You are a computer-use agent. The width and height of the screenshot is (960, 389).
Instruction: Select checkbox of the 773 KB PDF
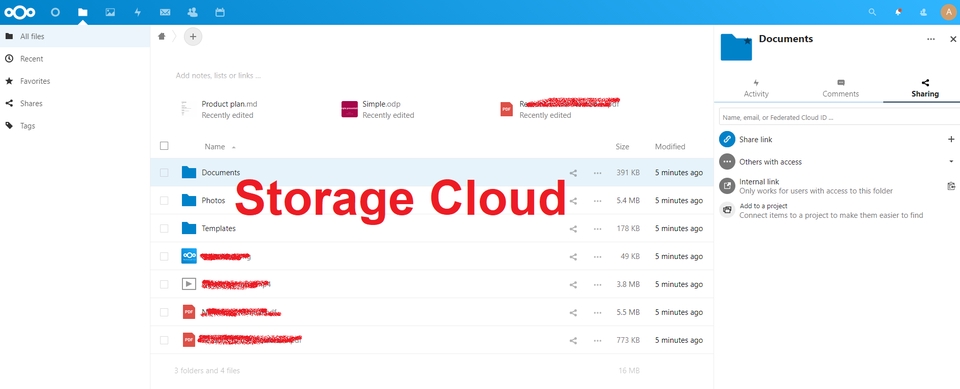(164, 340)
